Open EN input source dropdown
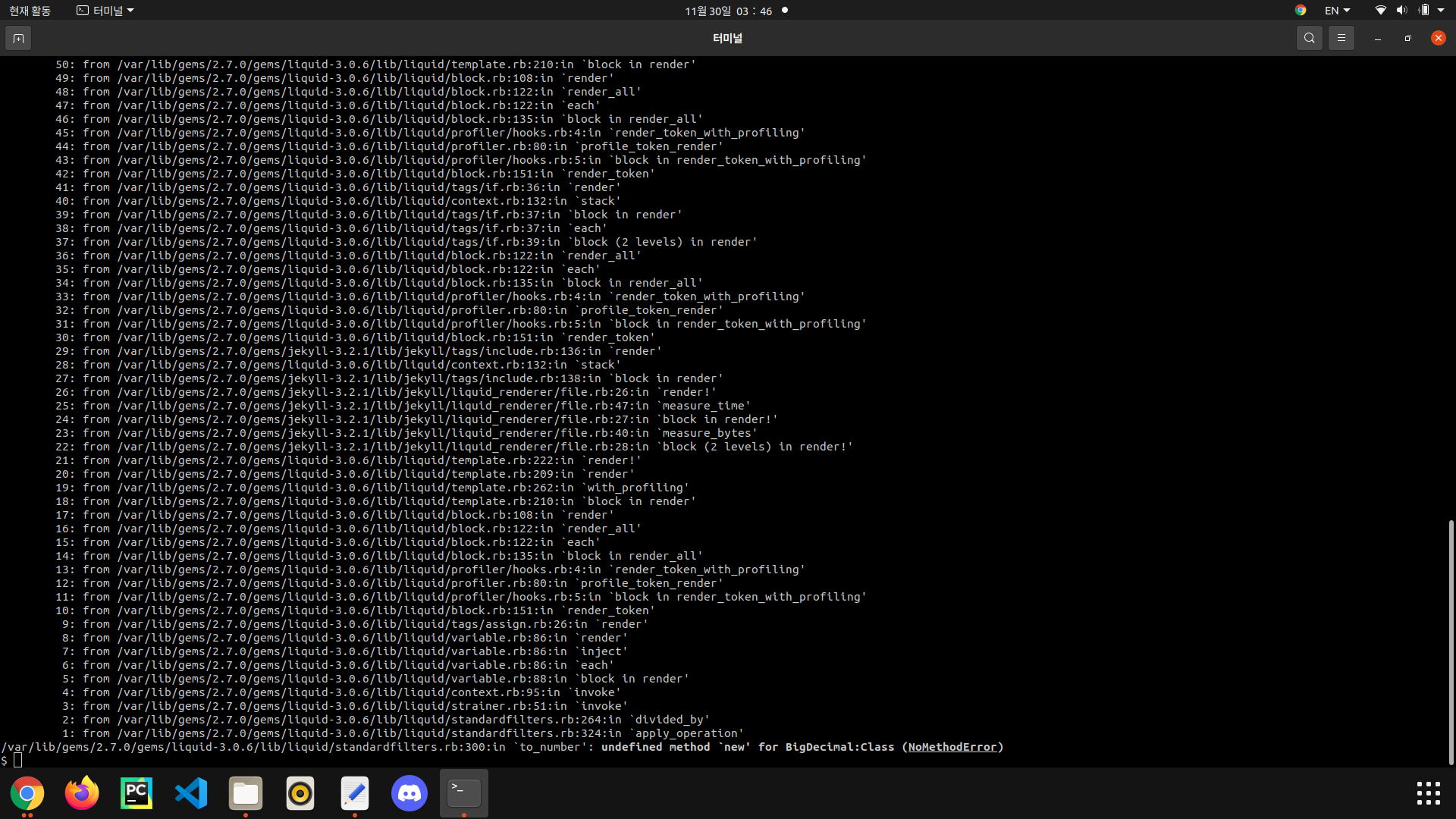Image resolution: width=1456 pixels, height=819 pixels. (1337, 11)
